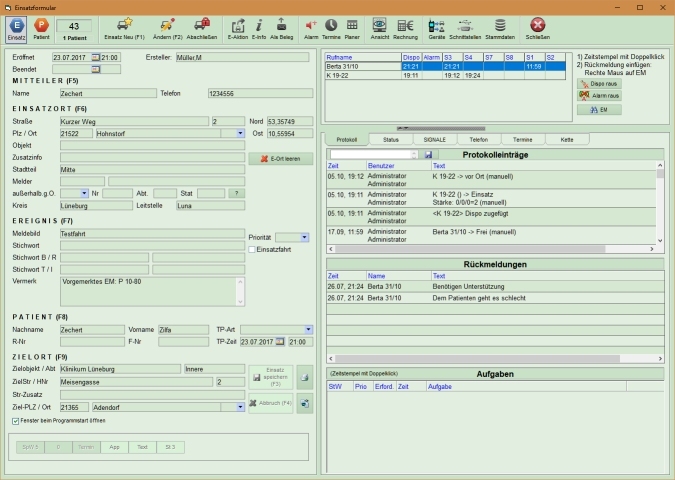Open the Ziel-PLZ / Ort dropdown
This screenshot has width=675, height=480.
[x=240, y=407]
